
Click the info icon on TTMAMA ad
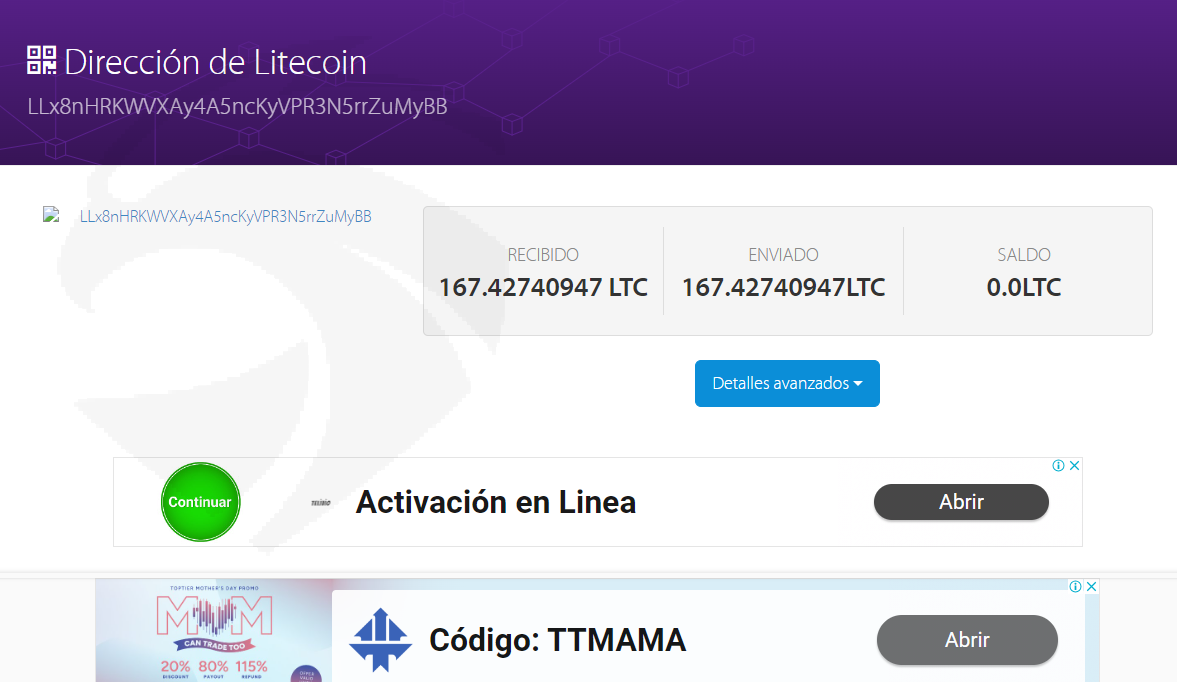[1076, 587]
